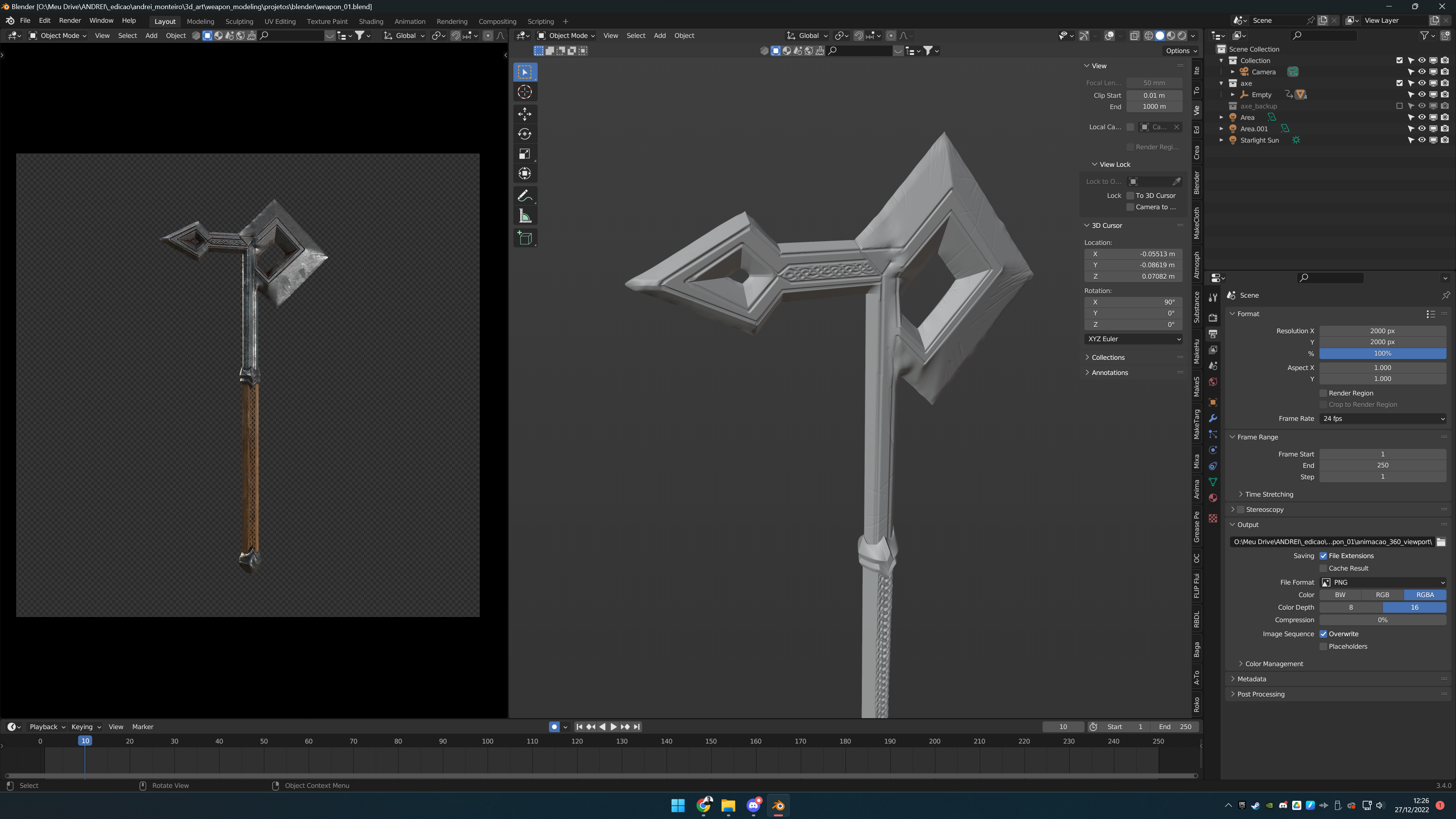Screen dimensions: 1456x819
Task: Select the Rotate tool
Action: coord(524,134)
